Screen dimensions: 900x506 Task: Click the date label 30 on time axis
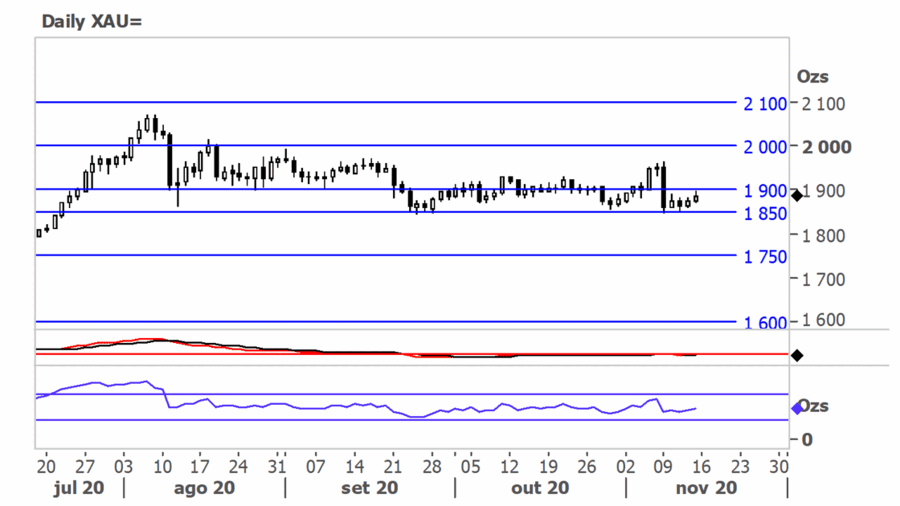778,466
